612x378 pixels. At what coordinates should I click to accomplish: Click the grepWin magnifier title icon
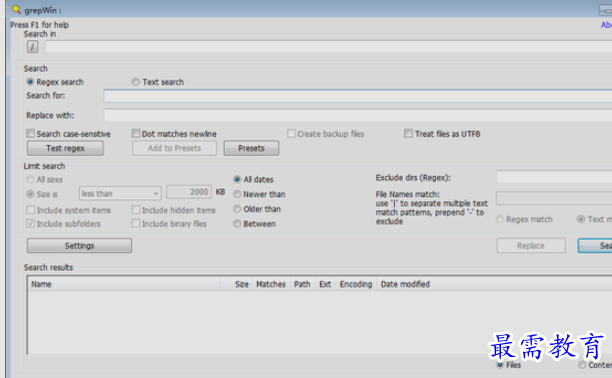[x=16, y=9]
